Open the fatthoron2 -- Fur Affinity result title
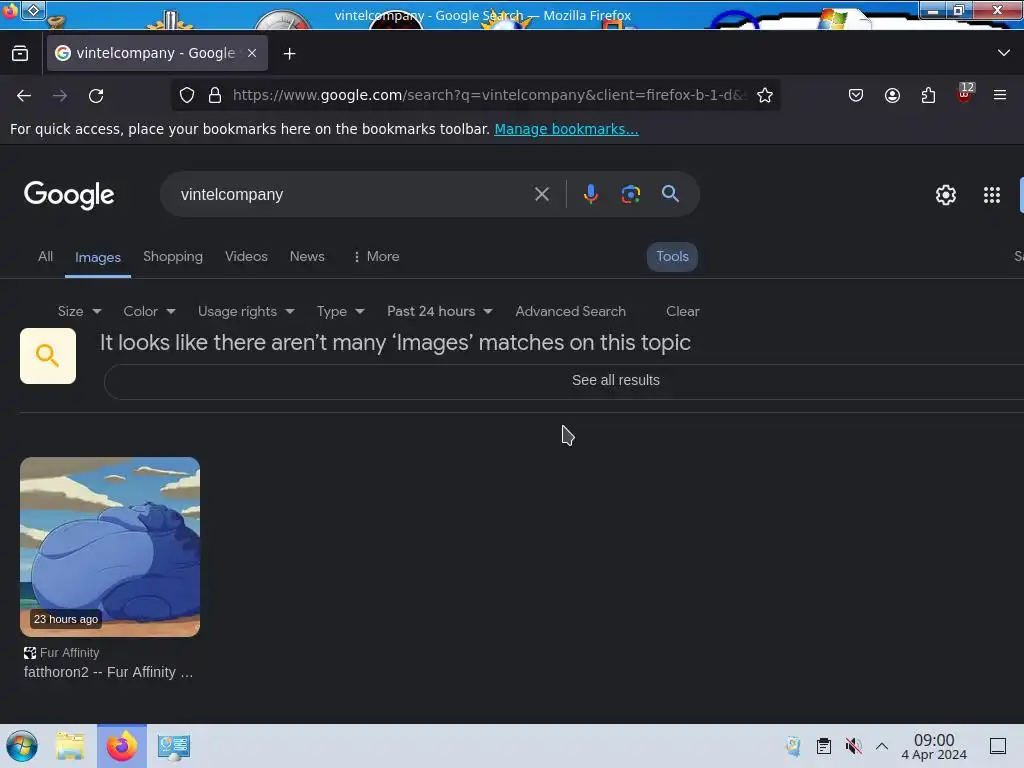 pos(108,672)
